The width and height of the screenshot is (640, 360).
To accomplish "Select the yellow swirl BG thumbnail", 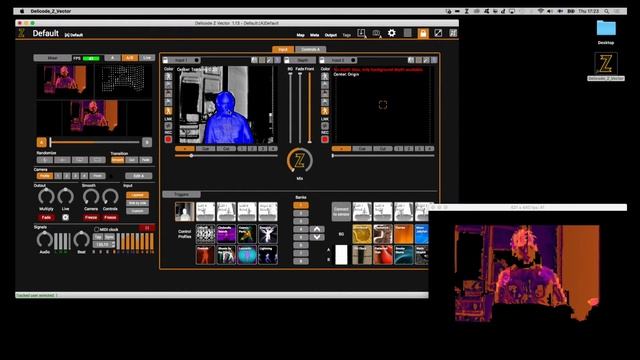I will click(362, 234).
